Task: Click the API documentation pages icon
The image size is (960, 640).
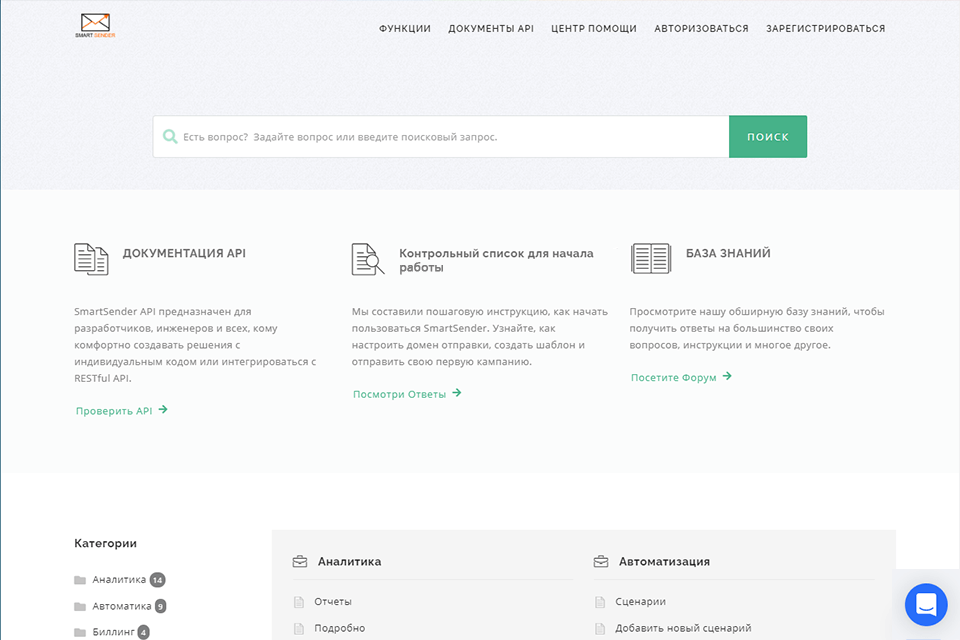Action: tap(91, 259)
